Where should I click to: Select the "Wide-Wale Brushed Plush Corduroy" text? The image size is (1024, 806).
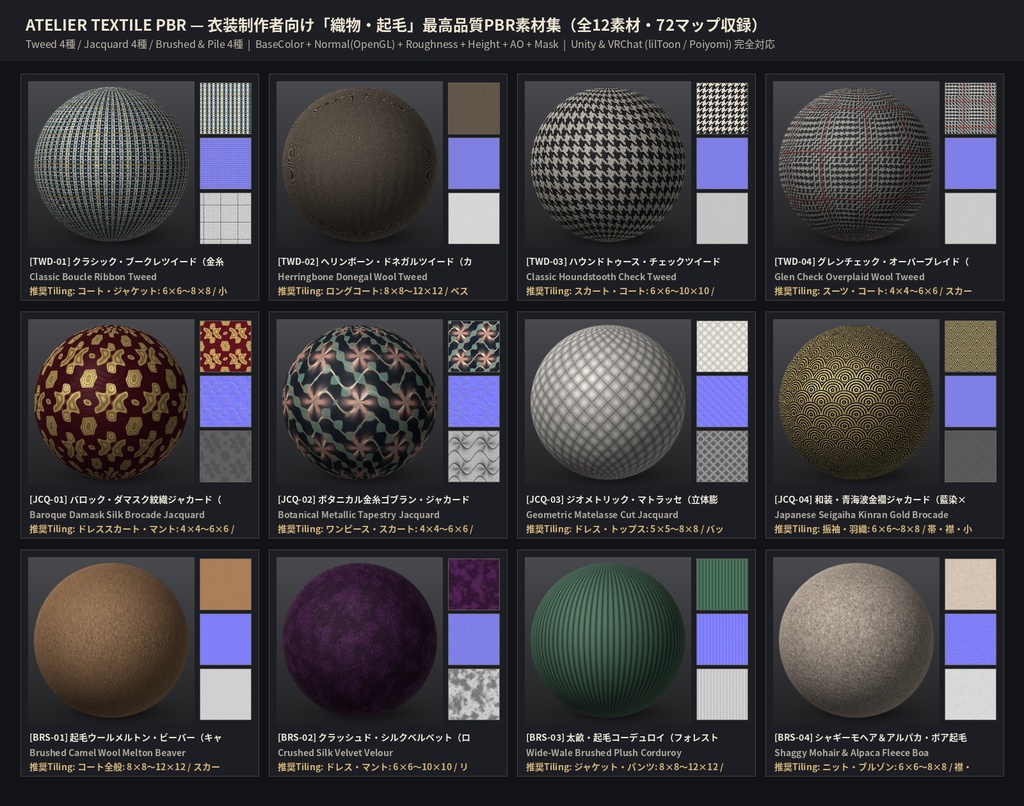(603, 752)
